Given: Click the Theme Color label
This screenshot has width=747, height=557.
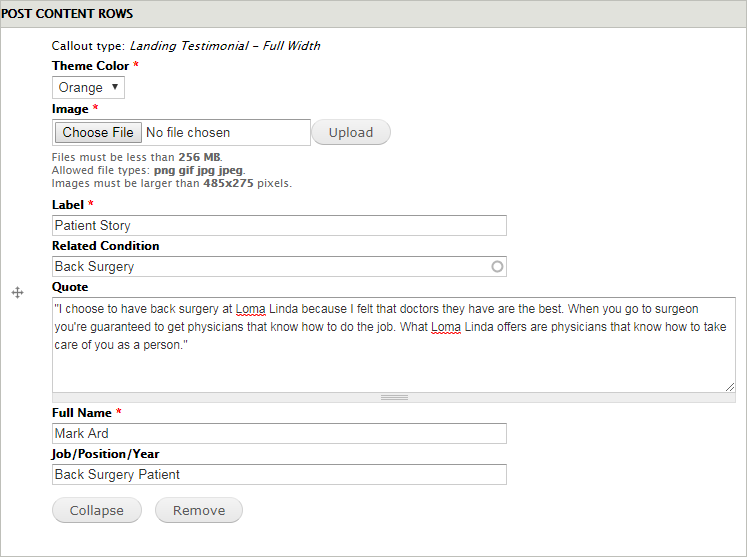Looking at the screenshot, I should [91, 65].
